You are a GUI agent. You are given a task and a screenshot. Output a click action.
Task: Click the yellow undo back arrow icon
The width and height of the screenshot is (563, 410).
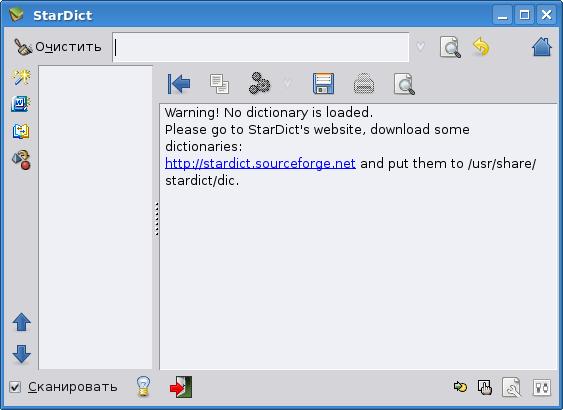[481, 47]
